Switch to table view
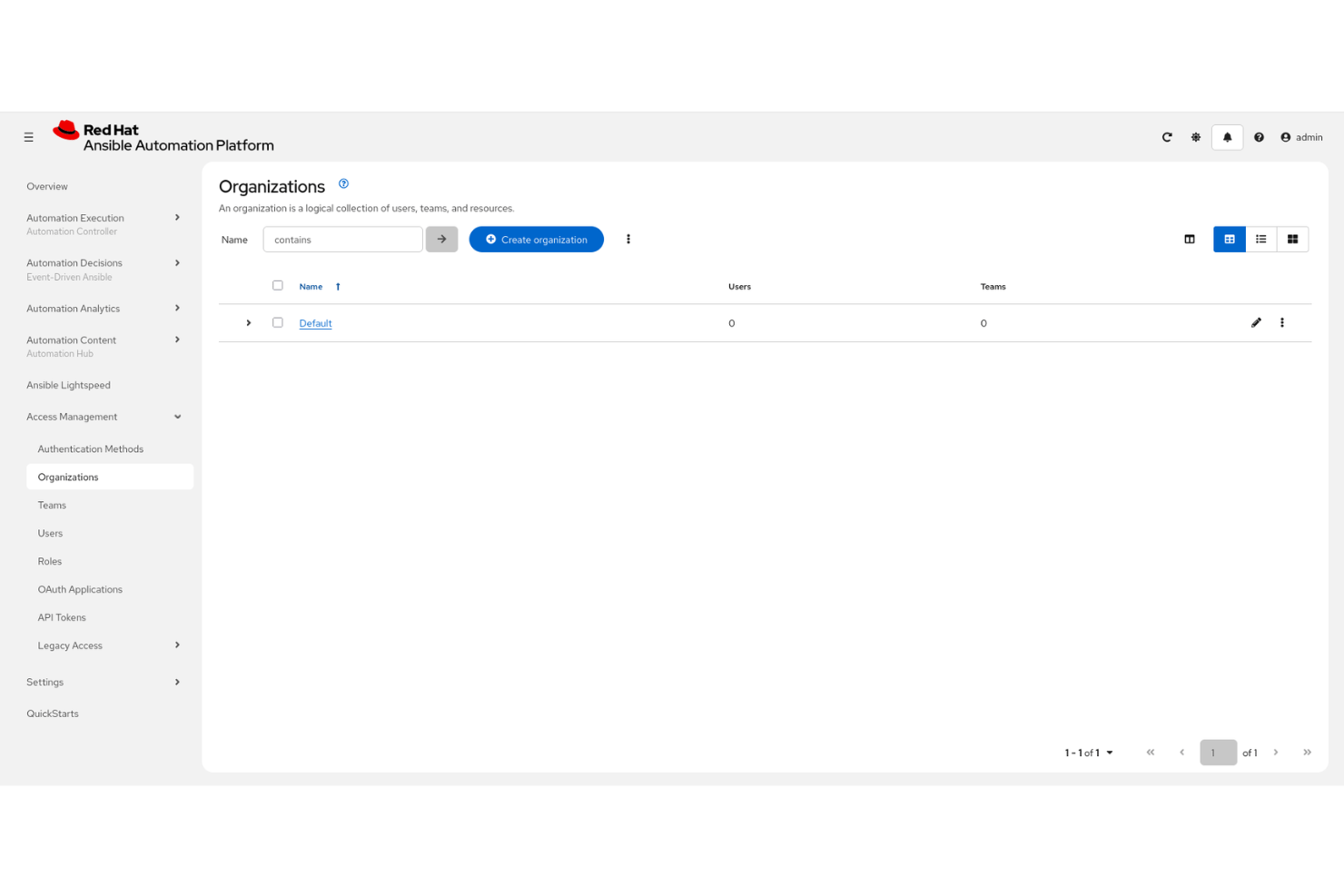Viewport: 1344px width, 896px height. pyautogui.click(x=1230, y=240)
